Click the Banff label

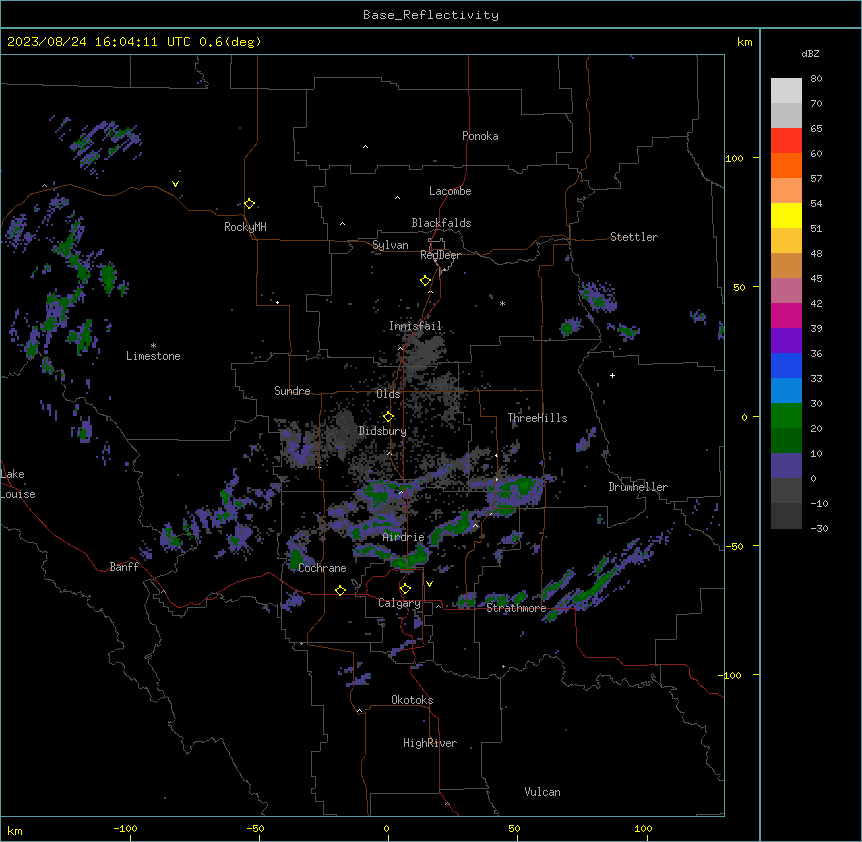pos(124,567)
